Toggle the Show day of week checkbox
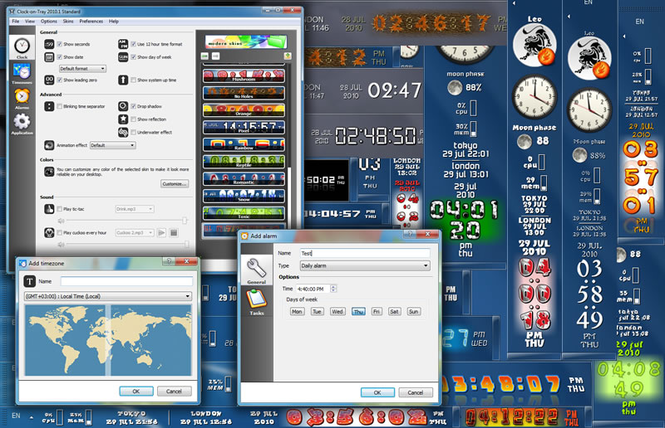 (134, 57)
